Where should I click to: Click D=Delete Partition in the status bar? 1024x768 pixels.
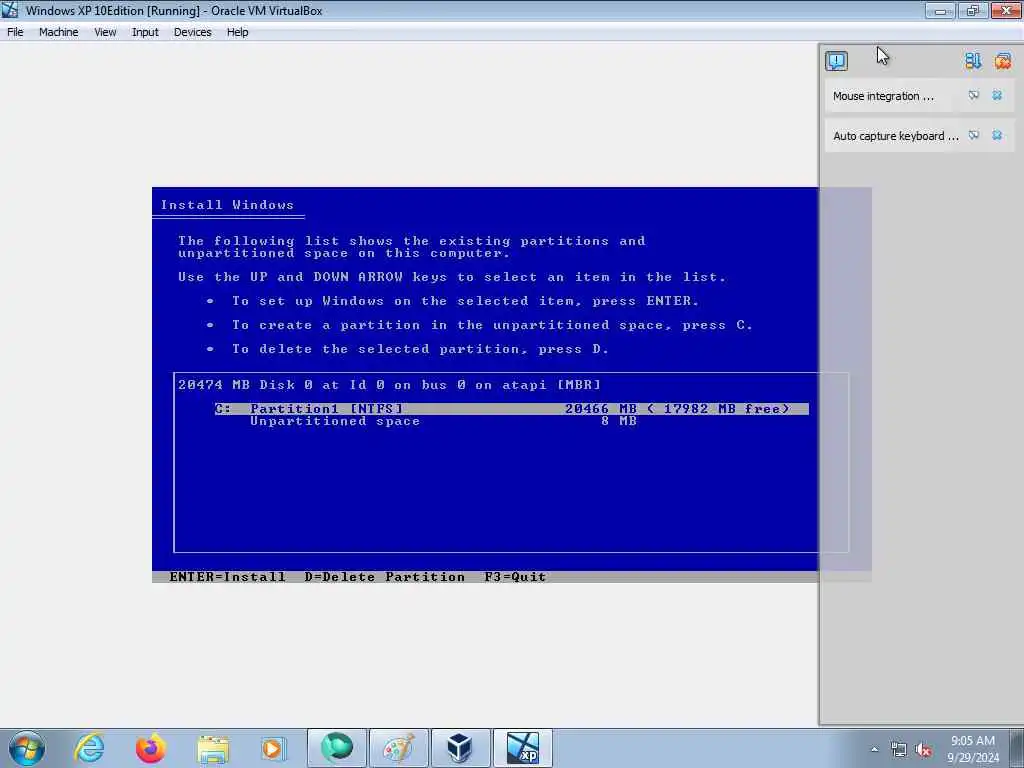(385, 577)
